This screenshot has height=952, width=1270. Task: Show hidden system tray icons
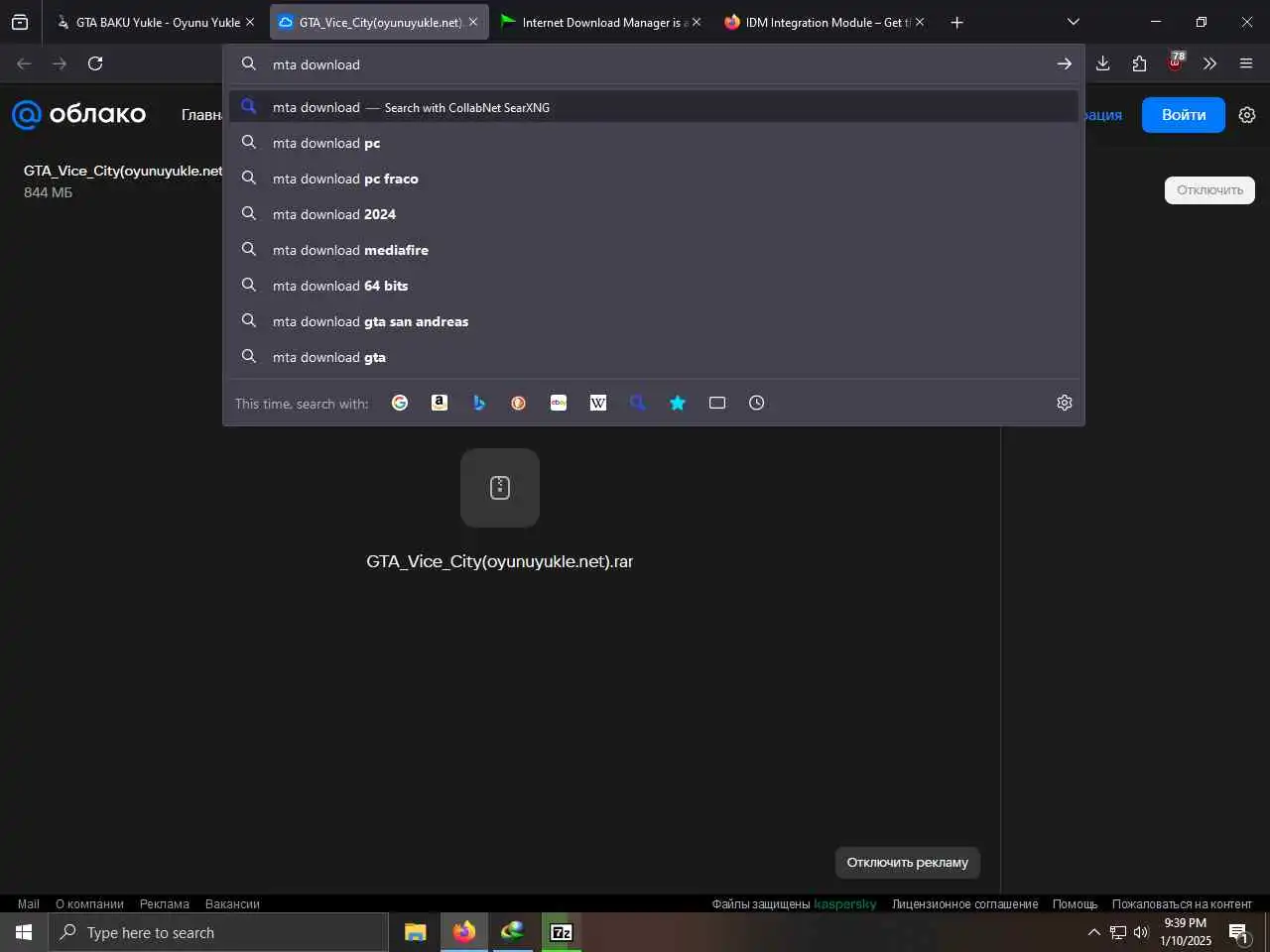click(1093, 932)
